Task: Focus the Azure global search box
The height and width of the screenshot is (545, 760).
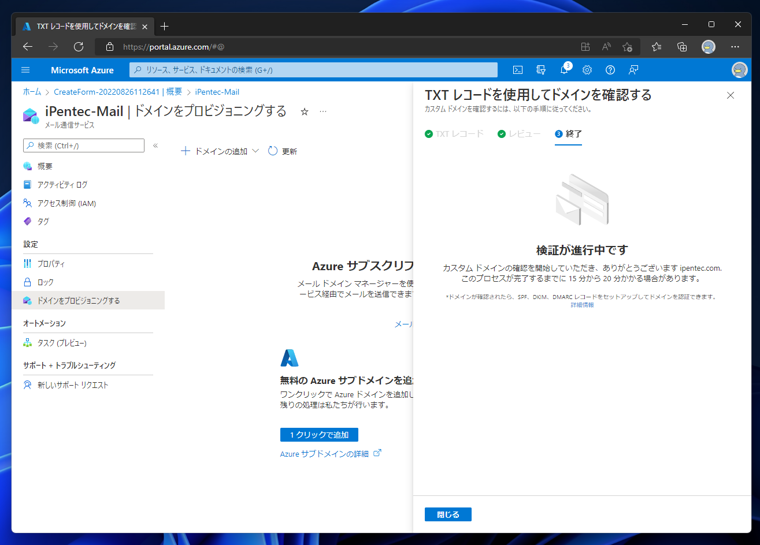Action: point(313,70)
